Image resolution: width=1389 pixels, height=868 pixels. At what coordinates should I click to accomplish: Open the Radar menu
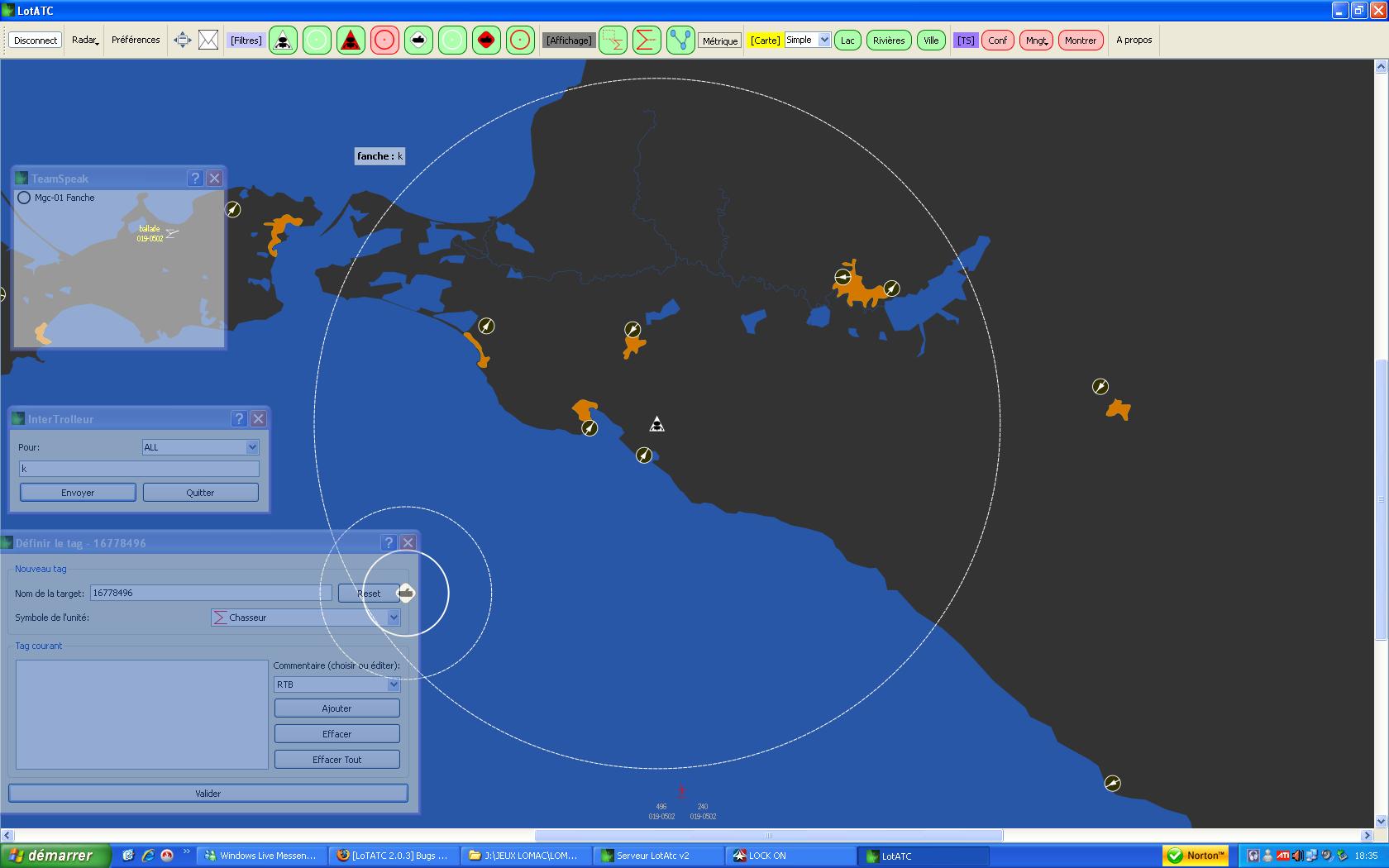tap(85, 40)
